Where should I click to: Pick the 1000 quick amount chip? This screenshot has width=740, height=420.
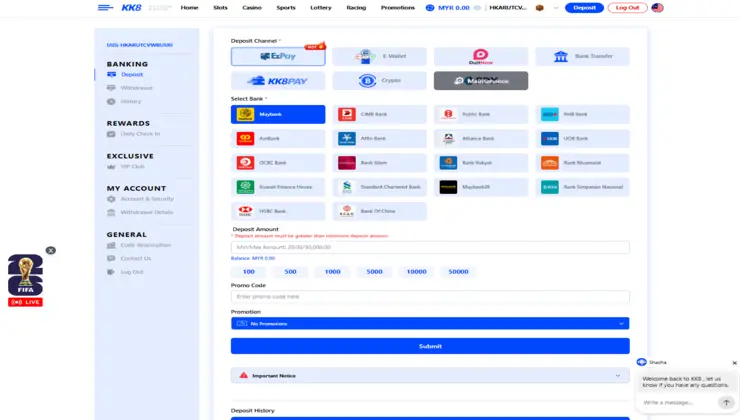tap(332, 272)
